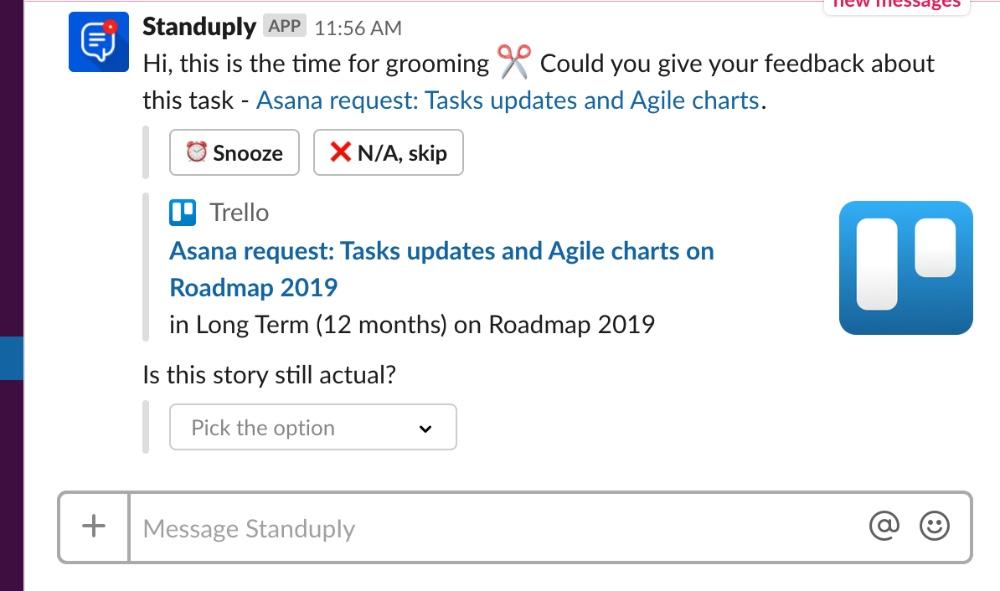Click the Standuply app avatar icon
Screen dimensions: 1000x591
click(x=99, y=42)
